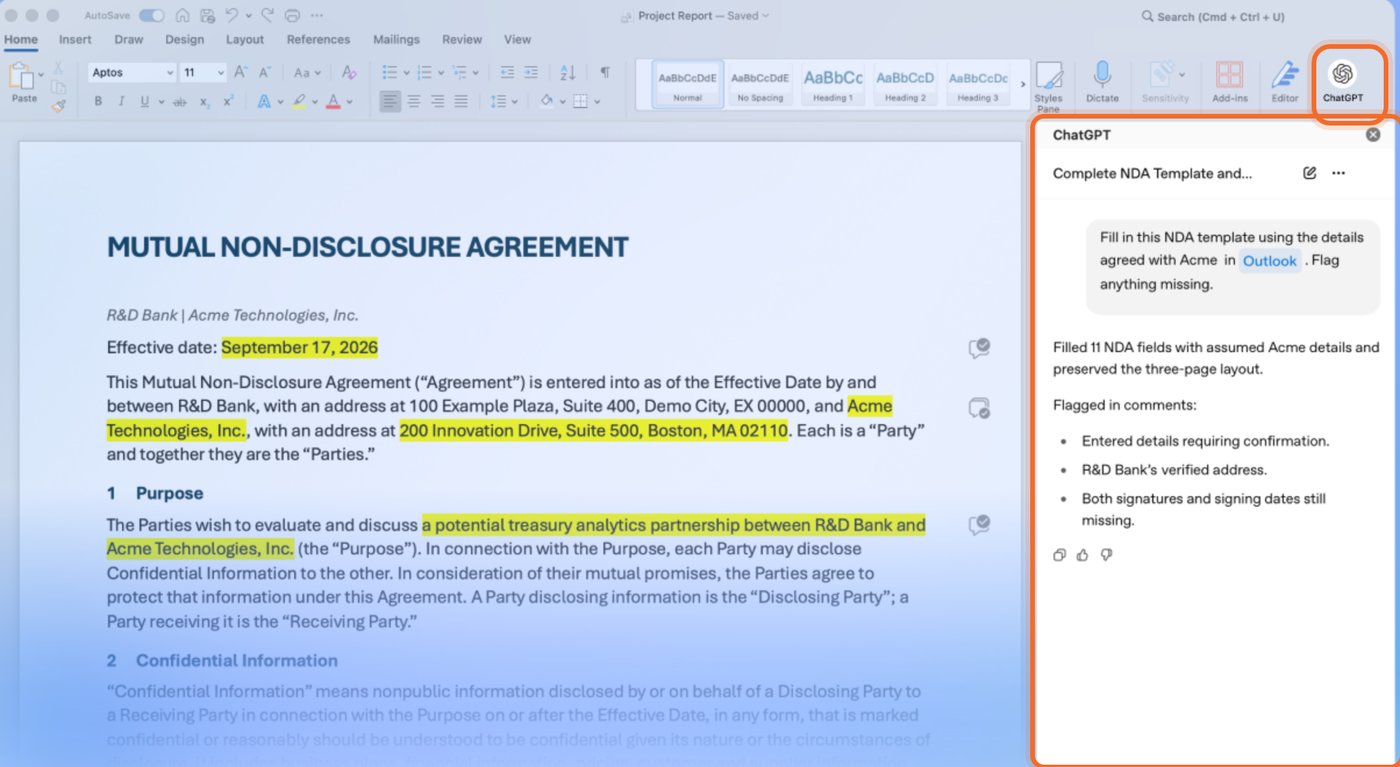Screen dimensions: 1400x767
Task: Increase the font size
Action: point(241,72)
